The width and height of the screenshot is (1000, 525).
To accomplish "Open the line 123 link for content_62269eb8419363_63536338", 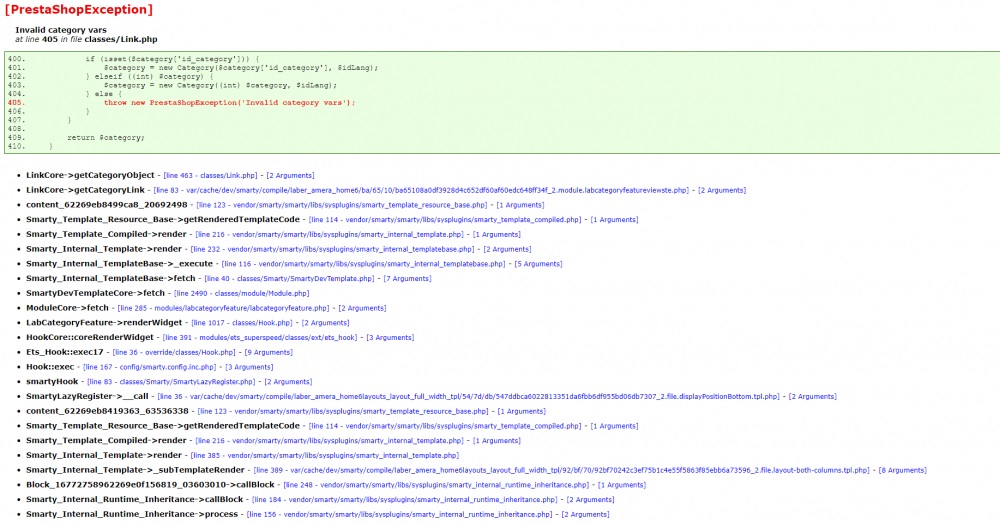I will click(x=343, y=411).
